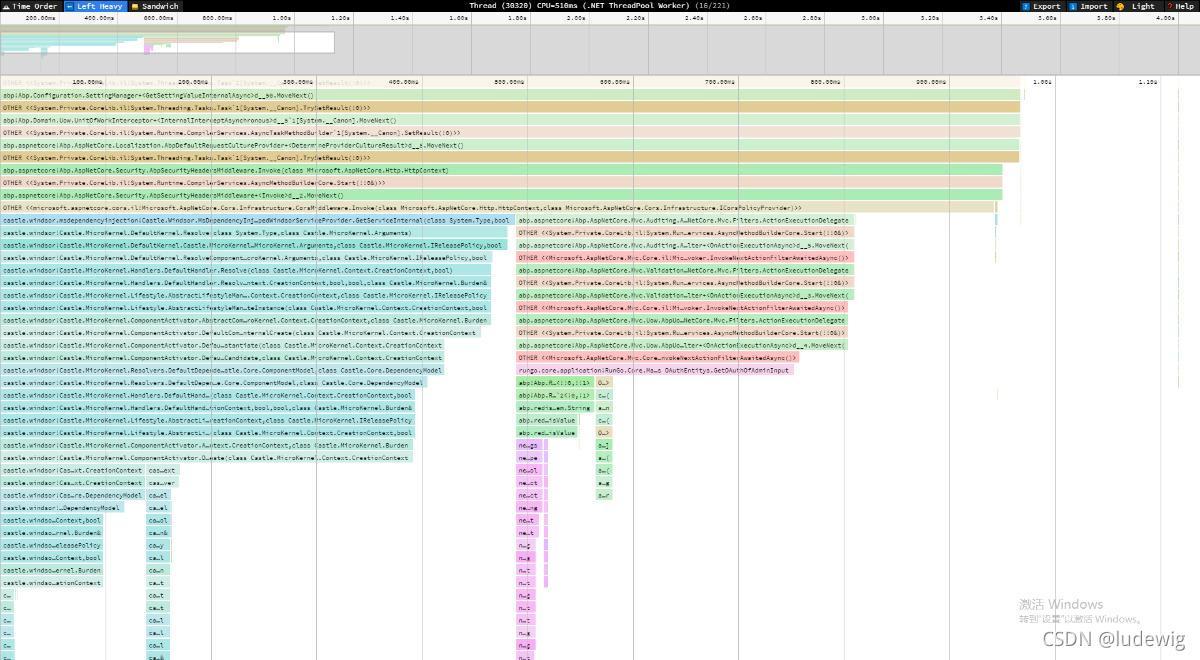Select the pink InvokeNextActionFilterAwaitedAsync frame below Uow
1200x660 pixels.
[x=658, y=358]
